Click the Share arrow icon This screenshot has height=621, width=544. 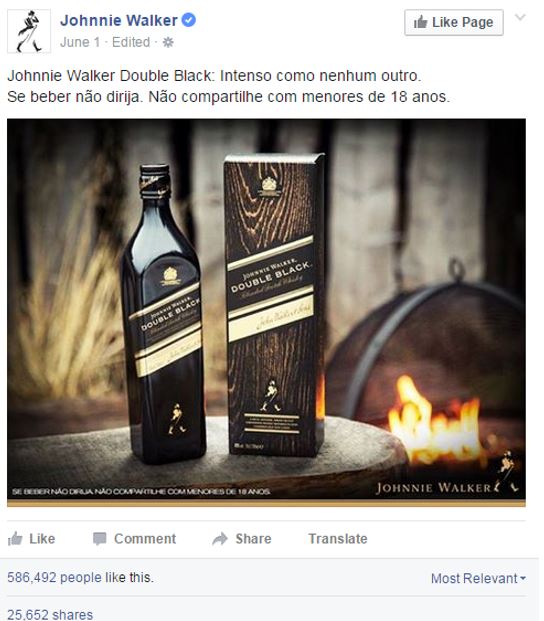click(x=220, y=539)
